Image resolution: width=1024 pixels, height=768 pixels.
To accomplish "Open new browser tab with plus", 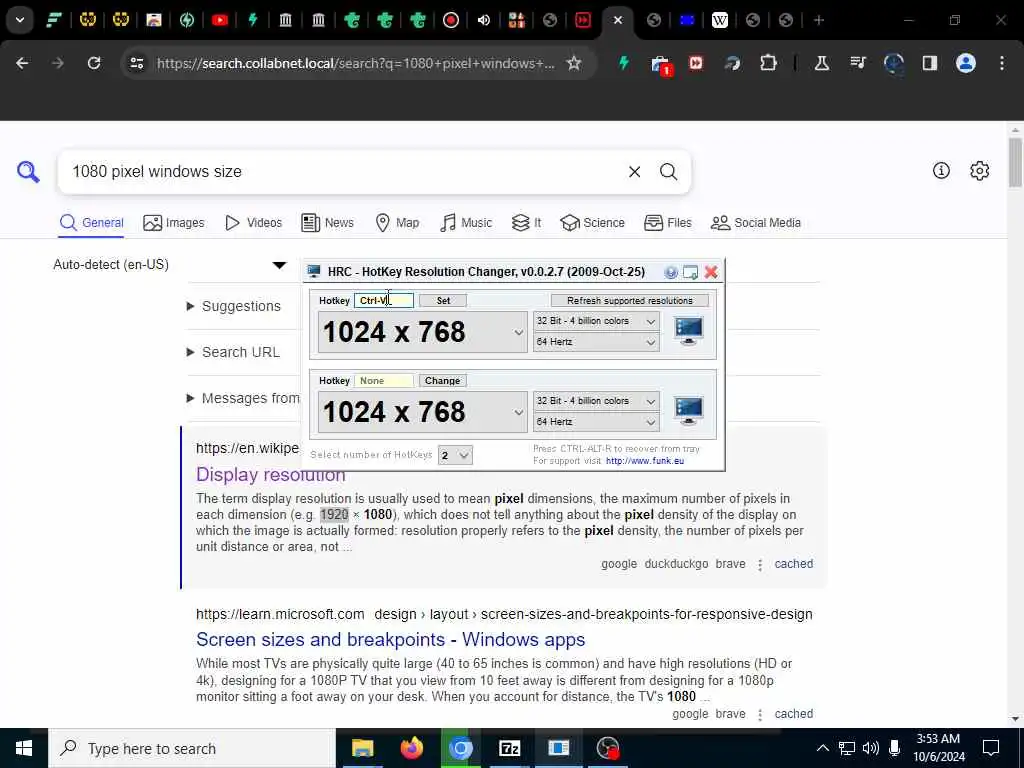I will click(x=818, y=20).
